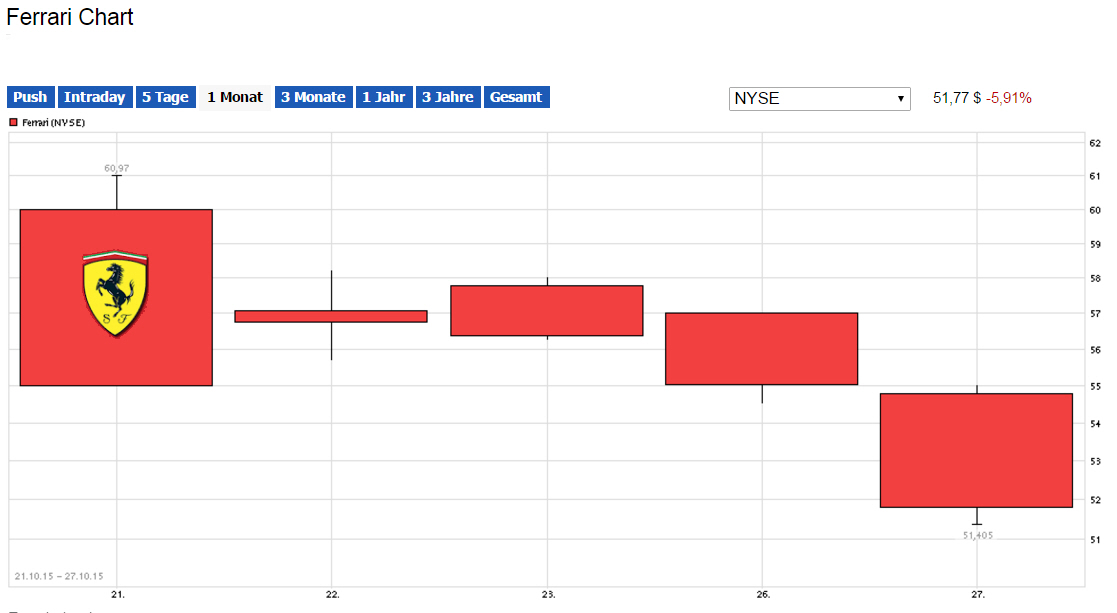Select the Push chart mode tab
The image size is (1117, 613).
pos(30,97)
